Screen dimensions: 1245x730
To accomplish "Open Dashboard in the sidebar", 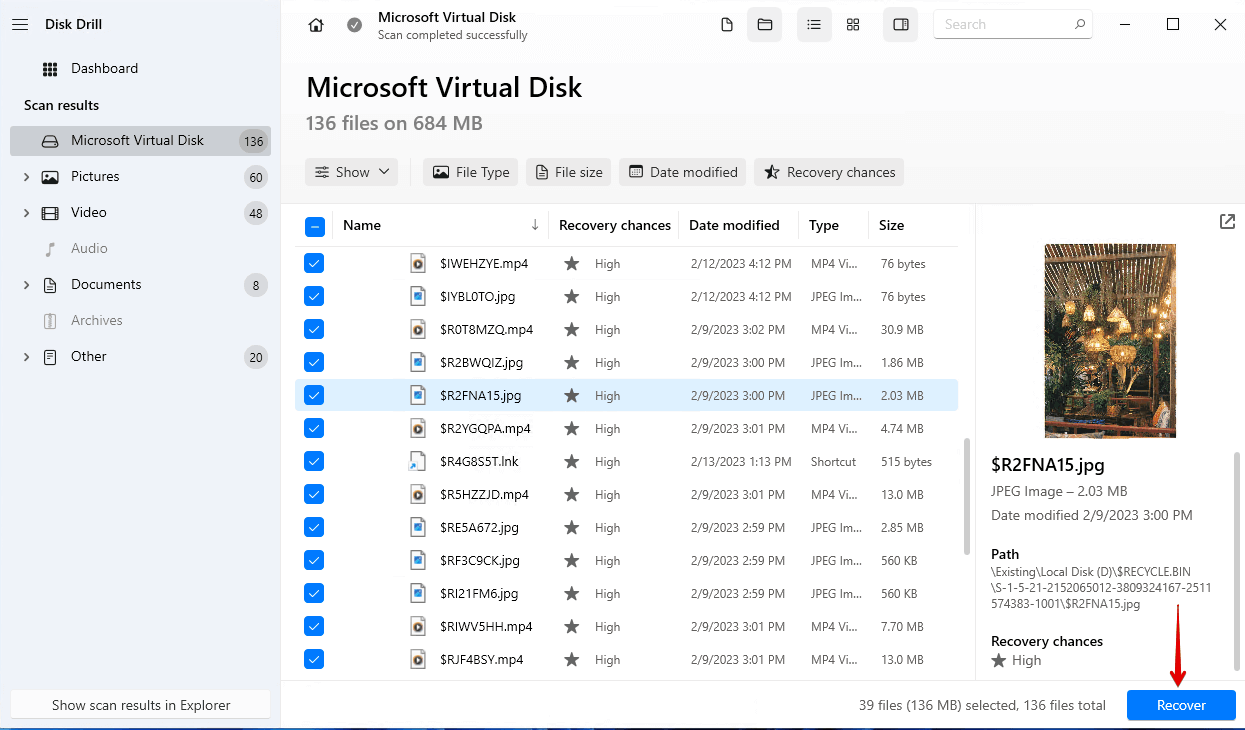I will 104,69.
